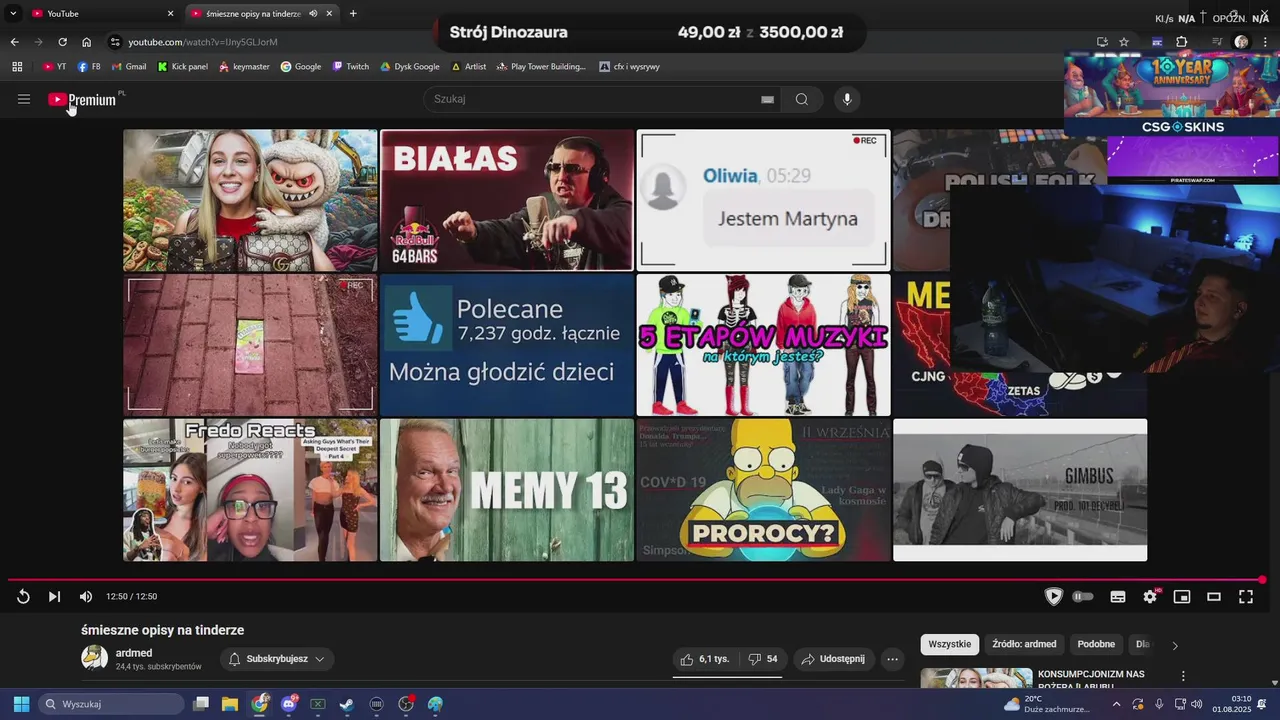Expand the tab search dropdown arrow
The height and width of the screenshot is (720, 1280).
point(13,13)
